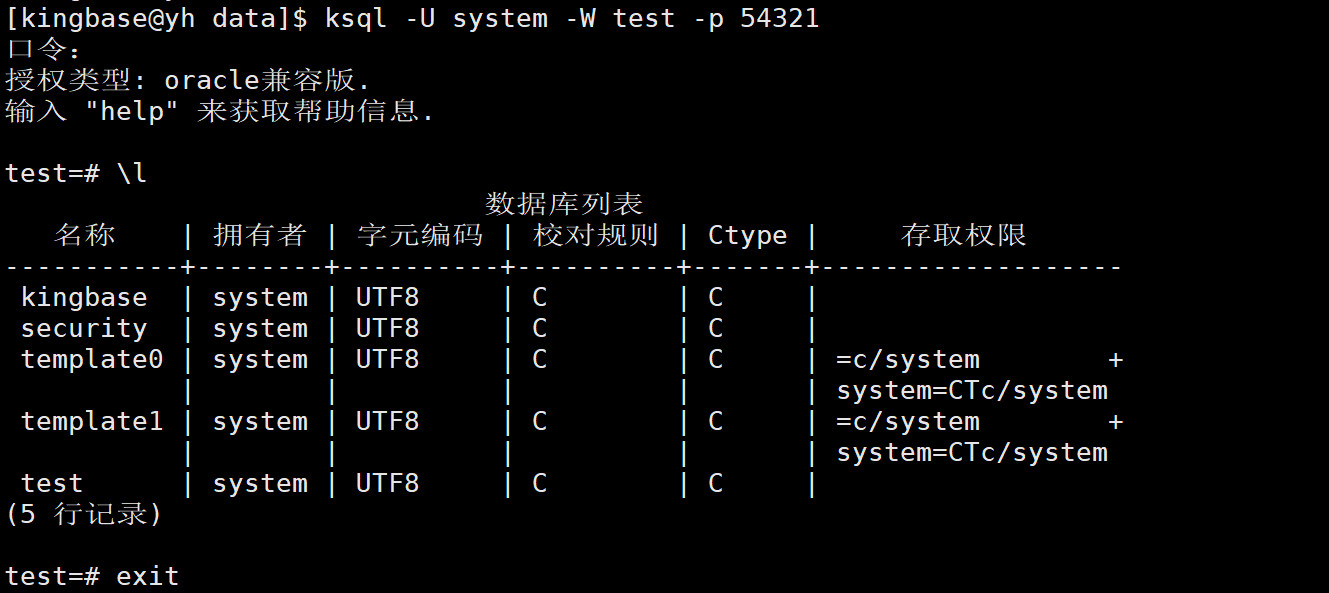This screenshot has width=1329, height=593.
Task: Click the ksql command in the shell prompt
Action: pyautogui.click(x=355, y=18)
